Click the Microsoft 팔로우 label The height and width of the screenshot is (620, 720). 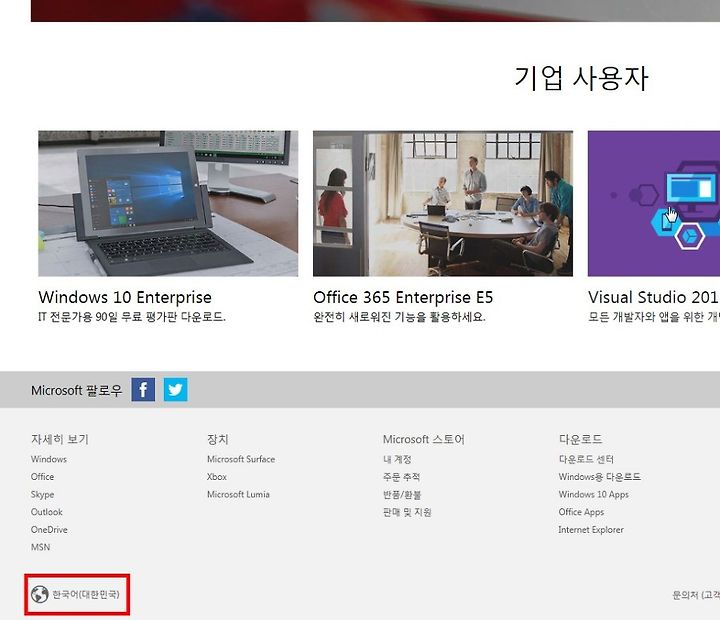tap(76, 390)
